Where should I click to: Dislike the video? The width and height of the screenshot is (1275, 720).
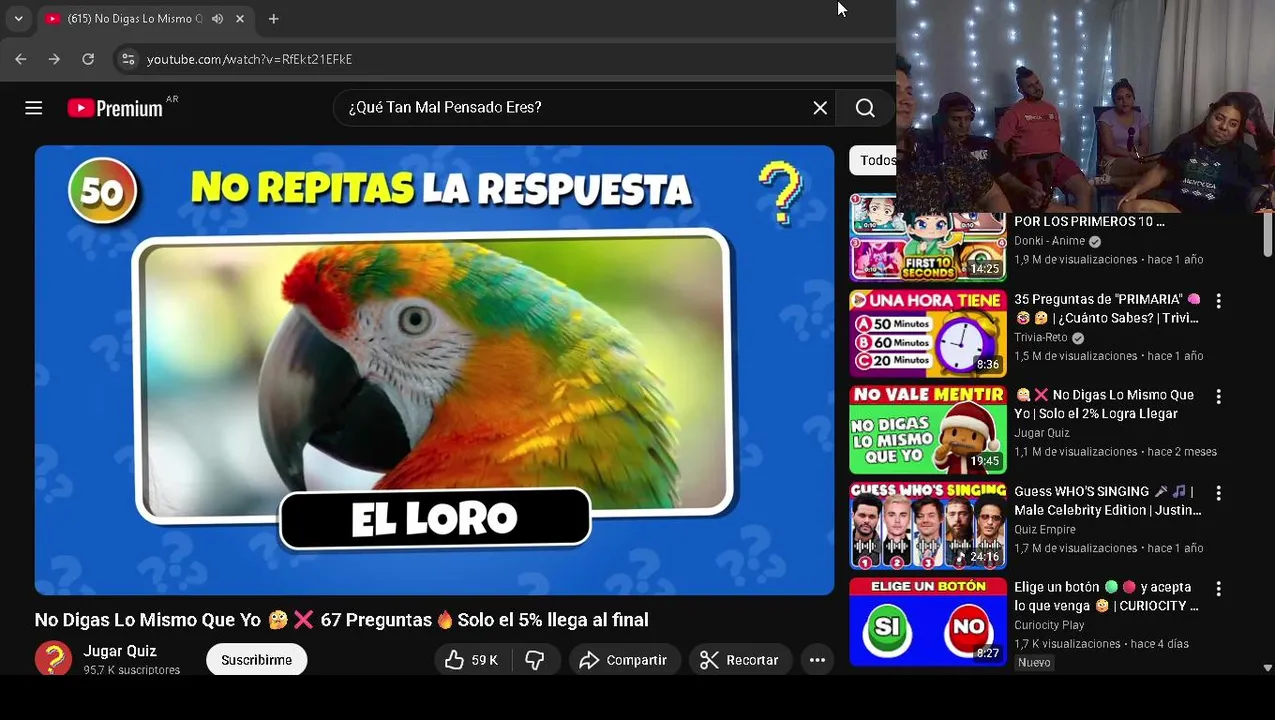point(535,660)
